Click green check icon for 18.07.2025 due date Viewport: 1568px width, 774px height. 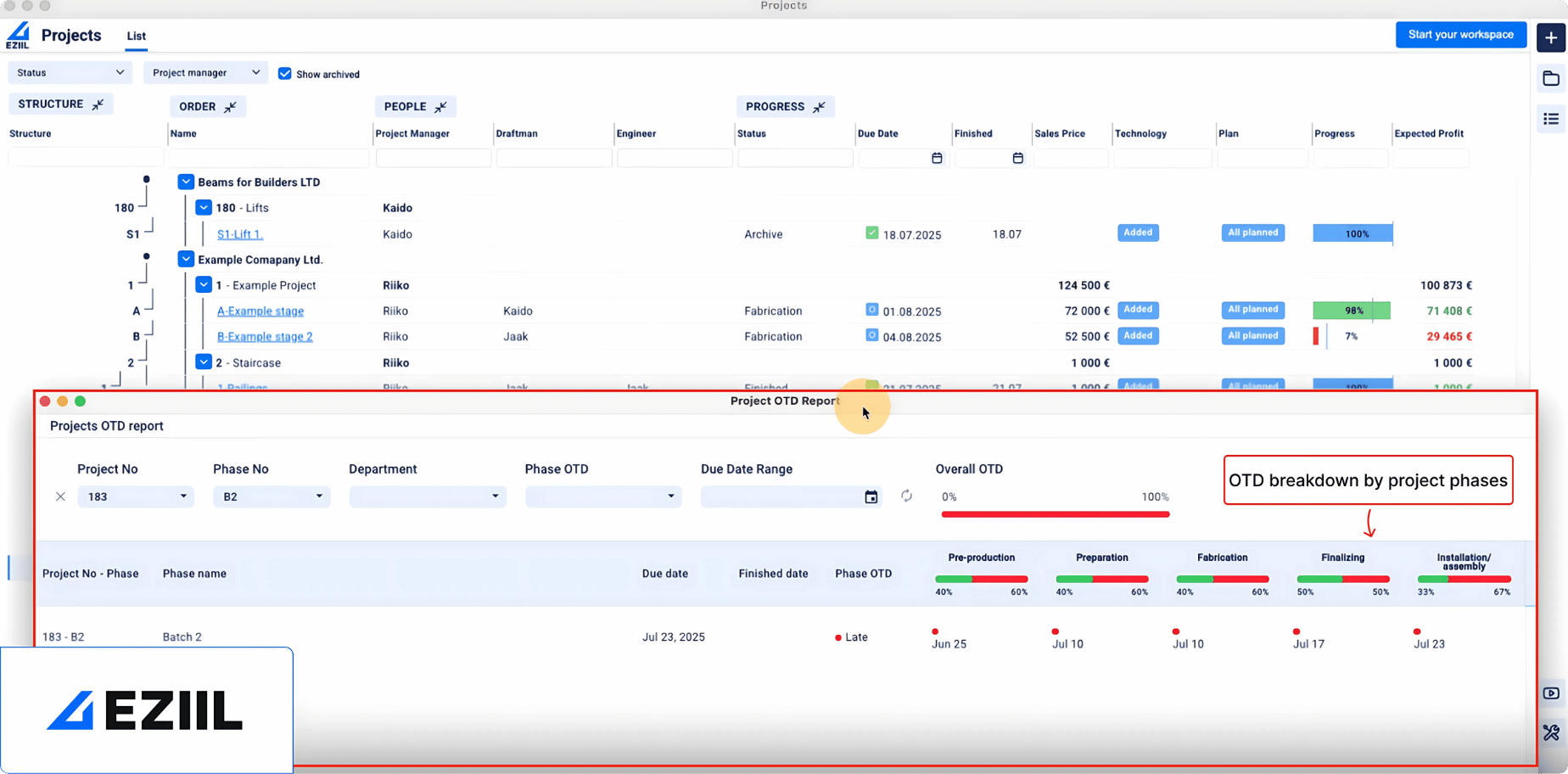tap(871, 233)
